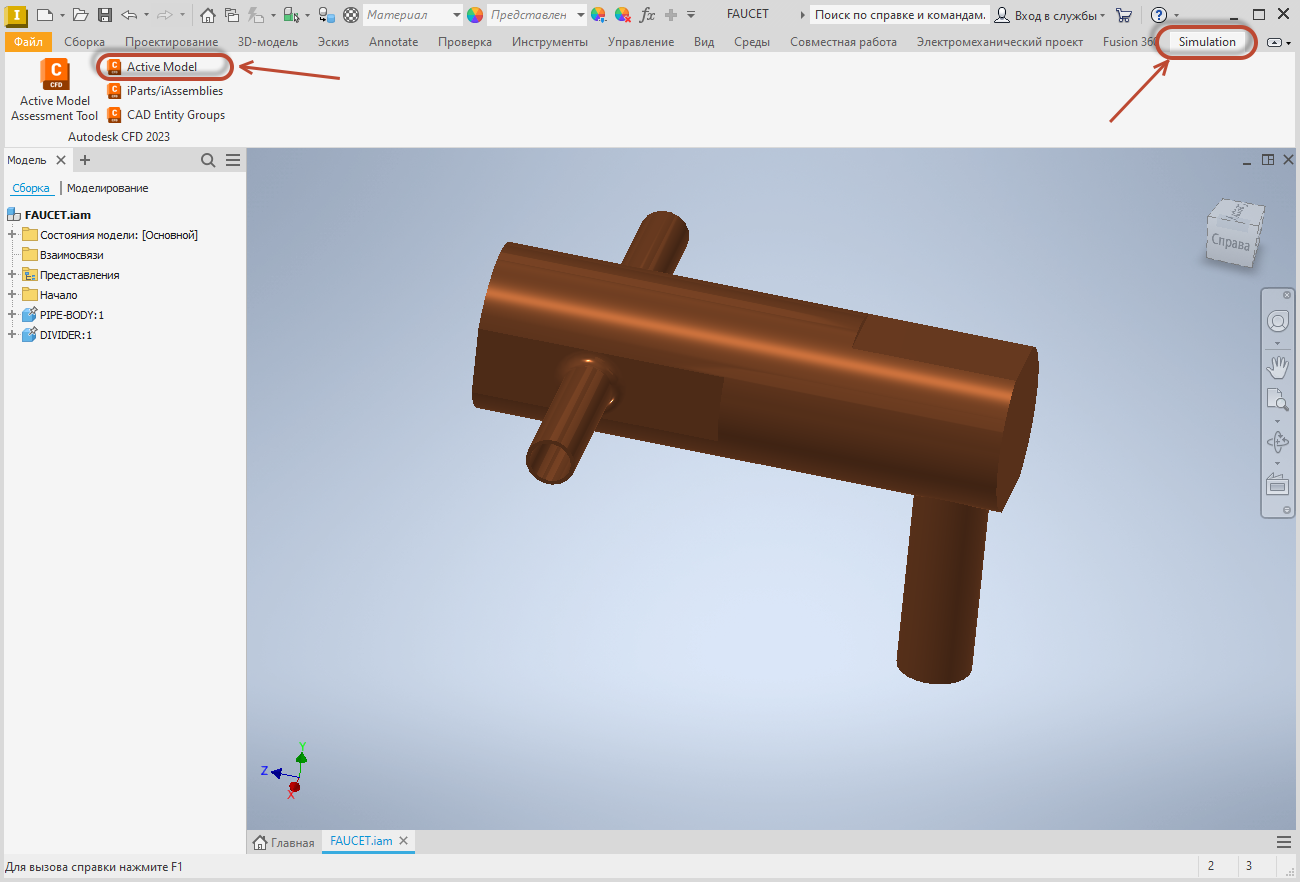The height and width of the screenshot is (882, 1300).
Task: Click the design data transfer icon
Action: click(x=327, y=15)
